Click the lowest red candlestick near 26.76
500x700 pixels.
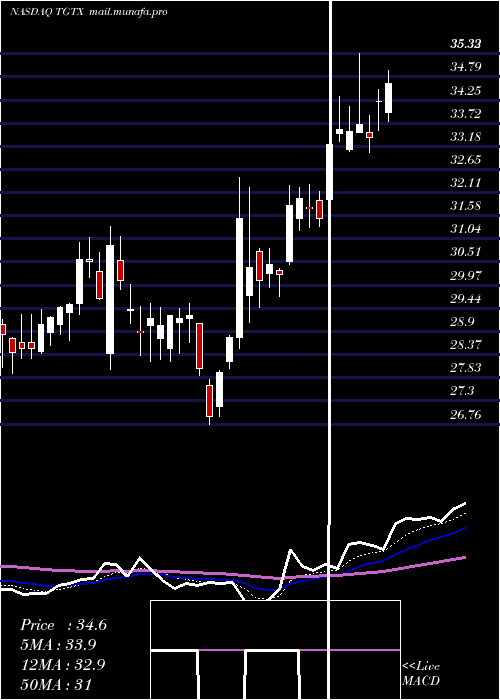(209, 401)
